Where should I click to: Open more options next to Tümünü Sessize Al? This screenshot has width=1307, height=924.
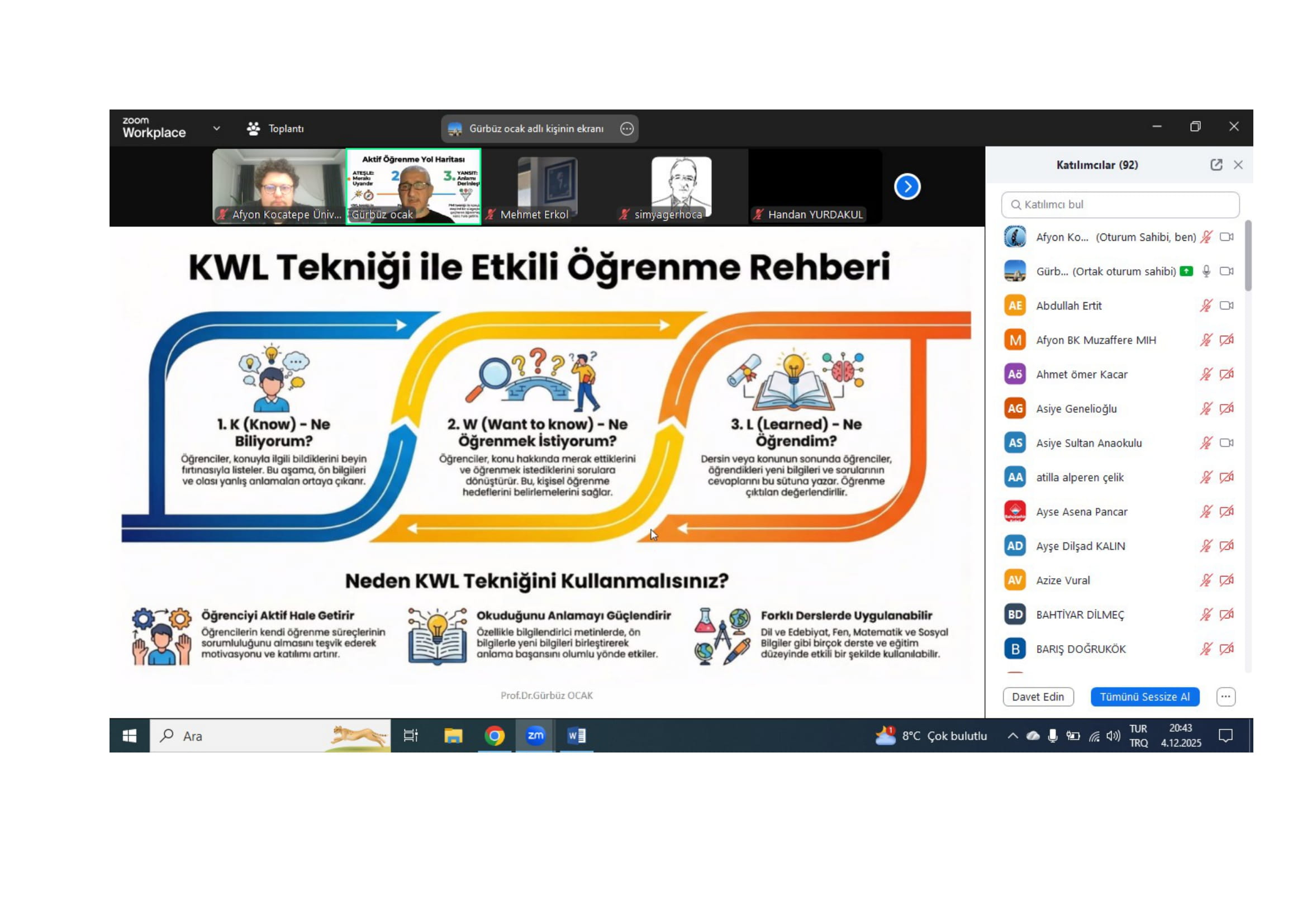(x=1225, y=697)
